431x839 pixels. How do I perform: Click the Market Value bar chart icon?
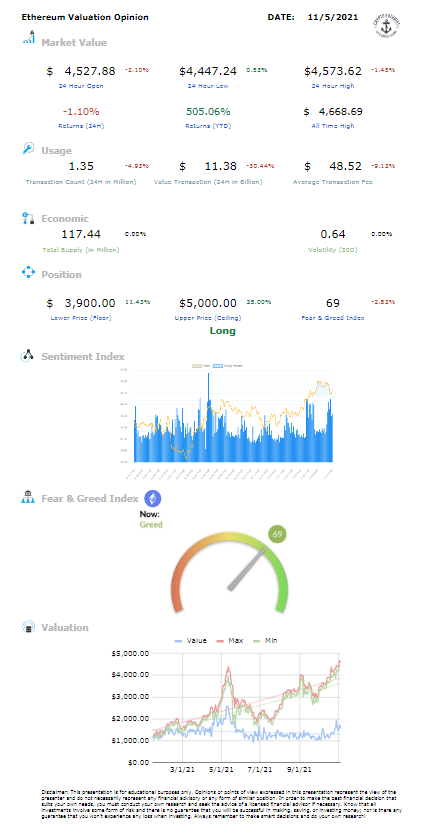click(x=29, y=39)
